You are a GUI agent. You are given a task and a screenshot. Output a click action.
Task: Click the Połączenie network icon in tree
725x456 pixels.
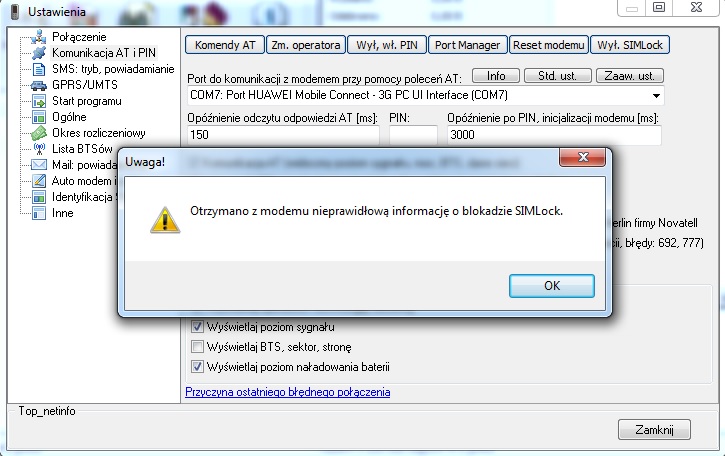click(x=39, y=37)
